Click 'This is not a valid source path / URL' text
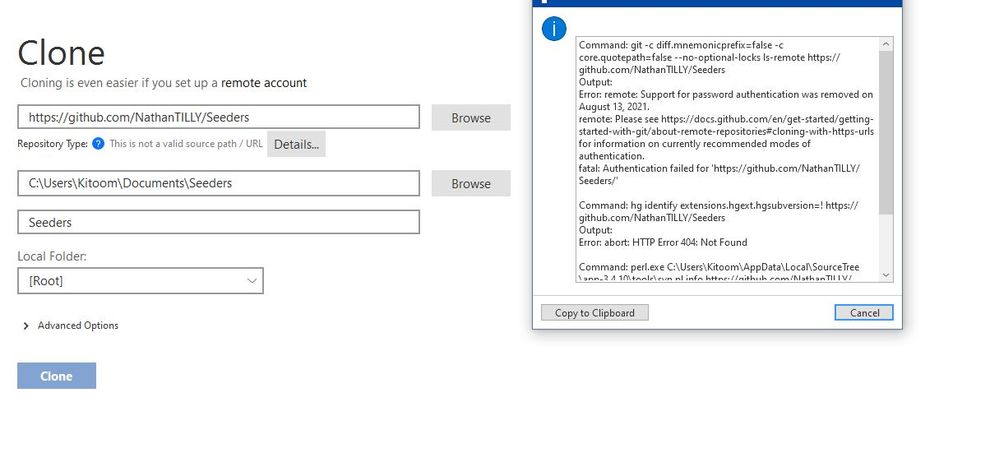Viewport: 999px width, 466px height. tap(186, 143)
